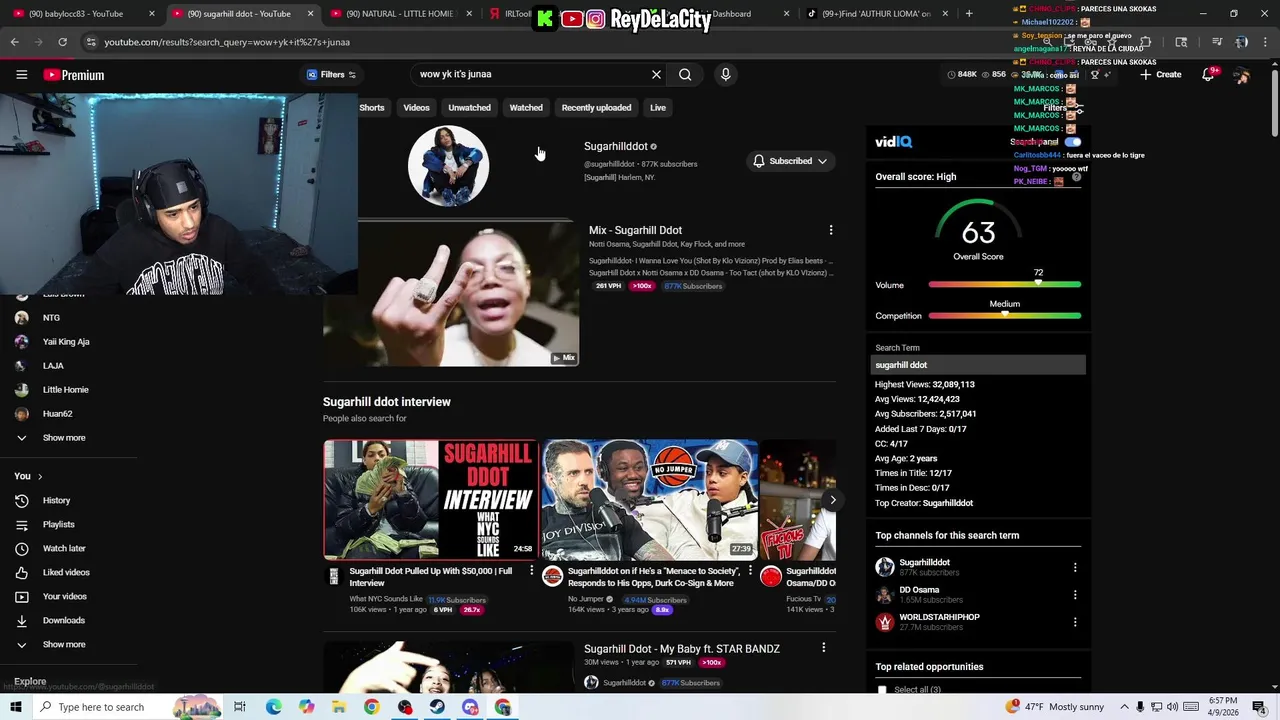The height and width of the screenshot is (720, 1280).
Task: Open File Explorer from the taskbar
Action: (339, 707)
